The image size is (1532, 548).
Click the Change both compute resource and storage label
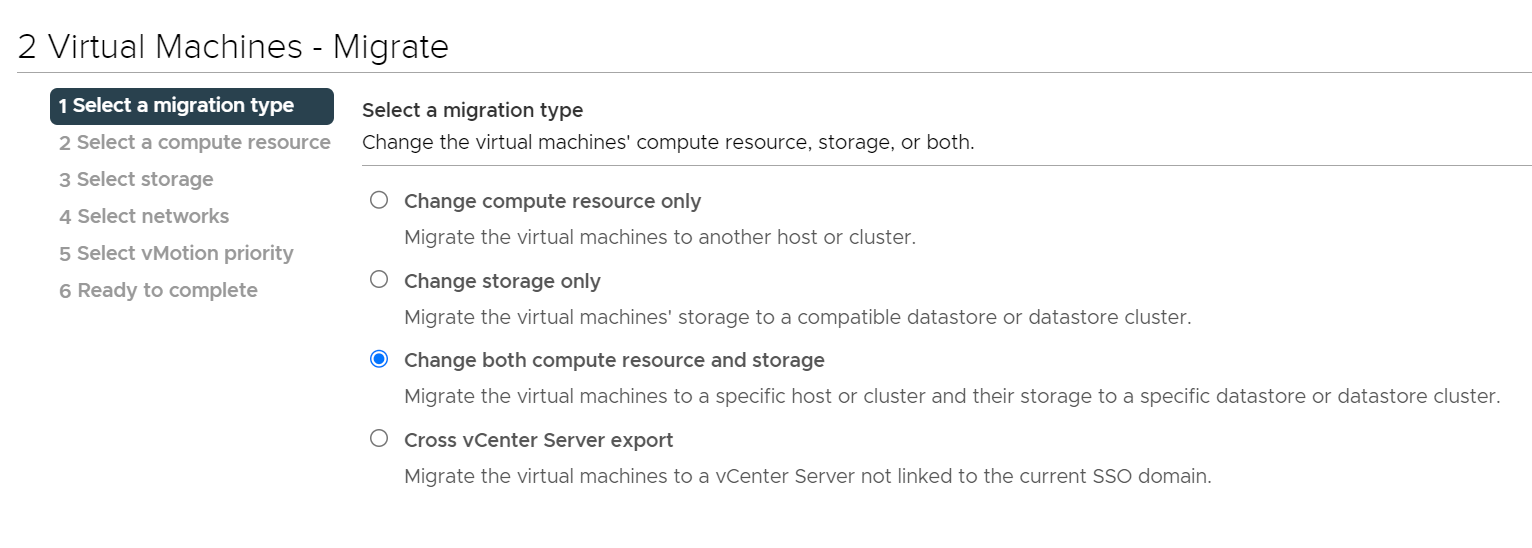pos(614,360)
